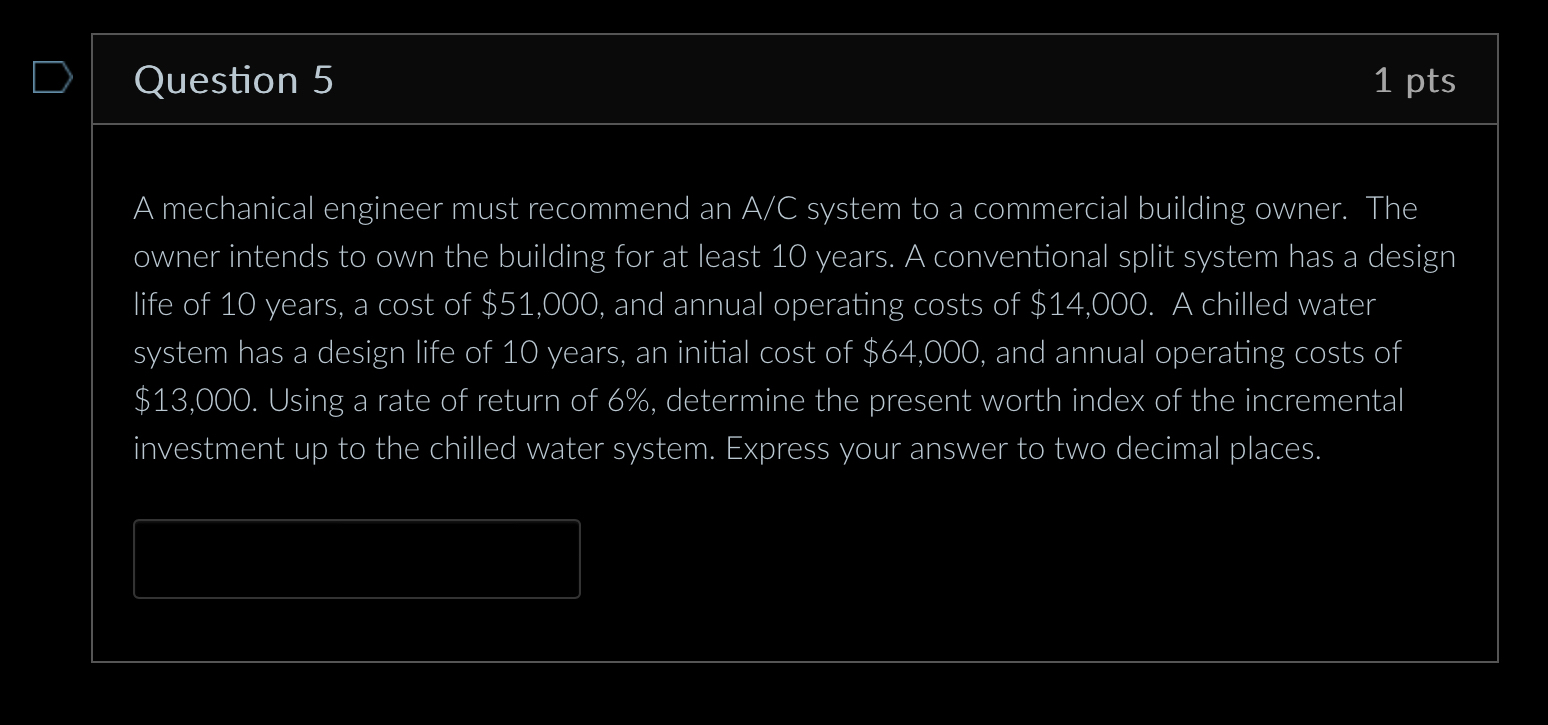Screen dimensions: 1548x725
Task: Place cursor in the answer input field
Action: click(x=356, y=558)
